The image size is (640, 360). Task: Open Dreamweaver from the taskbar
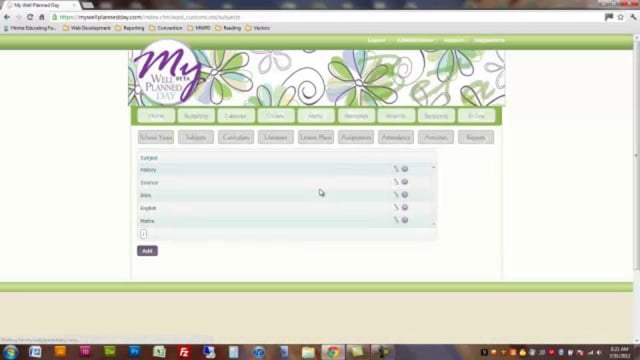point(110,352)
